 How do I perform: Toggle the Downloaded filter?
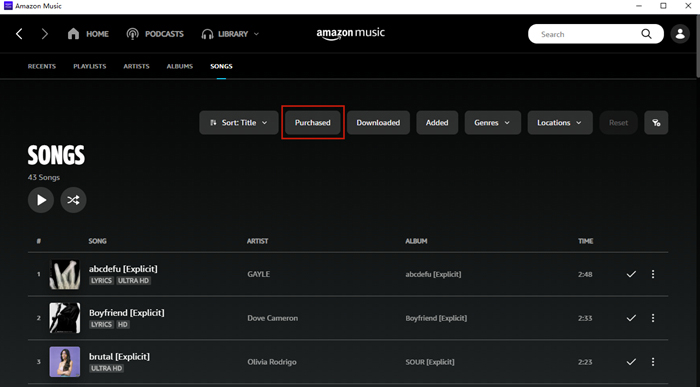378,123
